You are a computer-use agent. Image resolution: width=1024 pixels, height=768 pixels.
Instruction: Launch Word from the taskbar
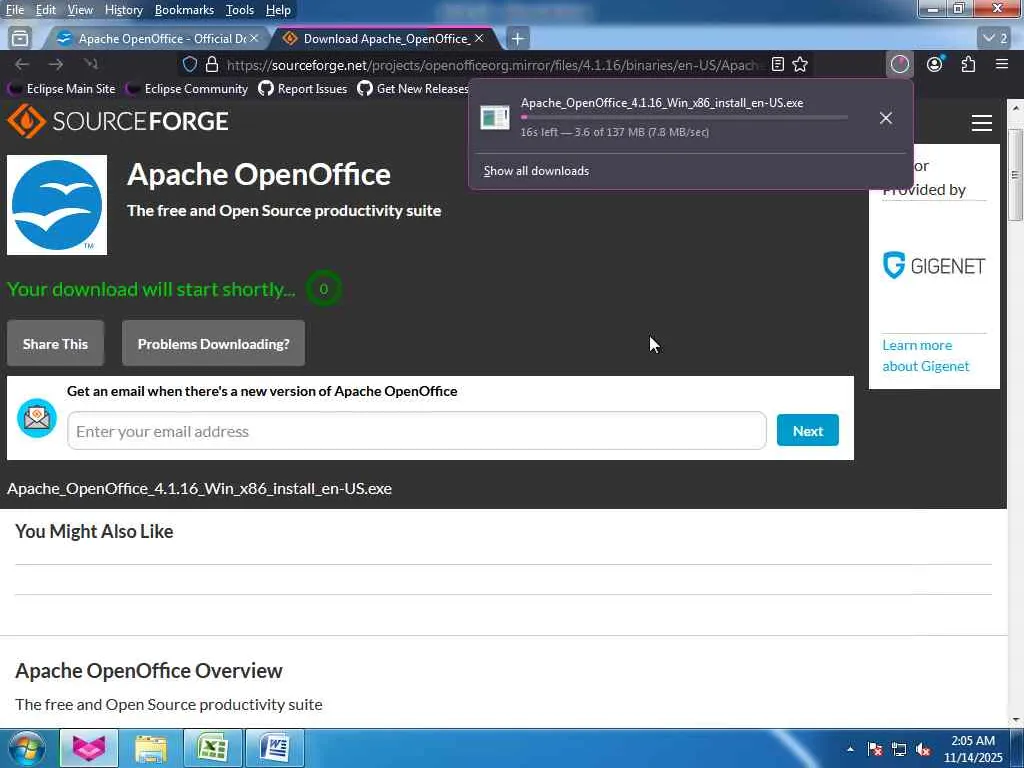click(x=275, y=748)
